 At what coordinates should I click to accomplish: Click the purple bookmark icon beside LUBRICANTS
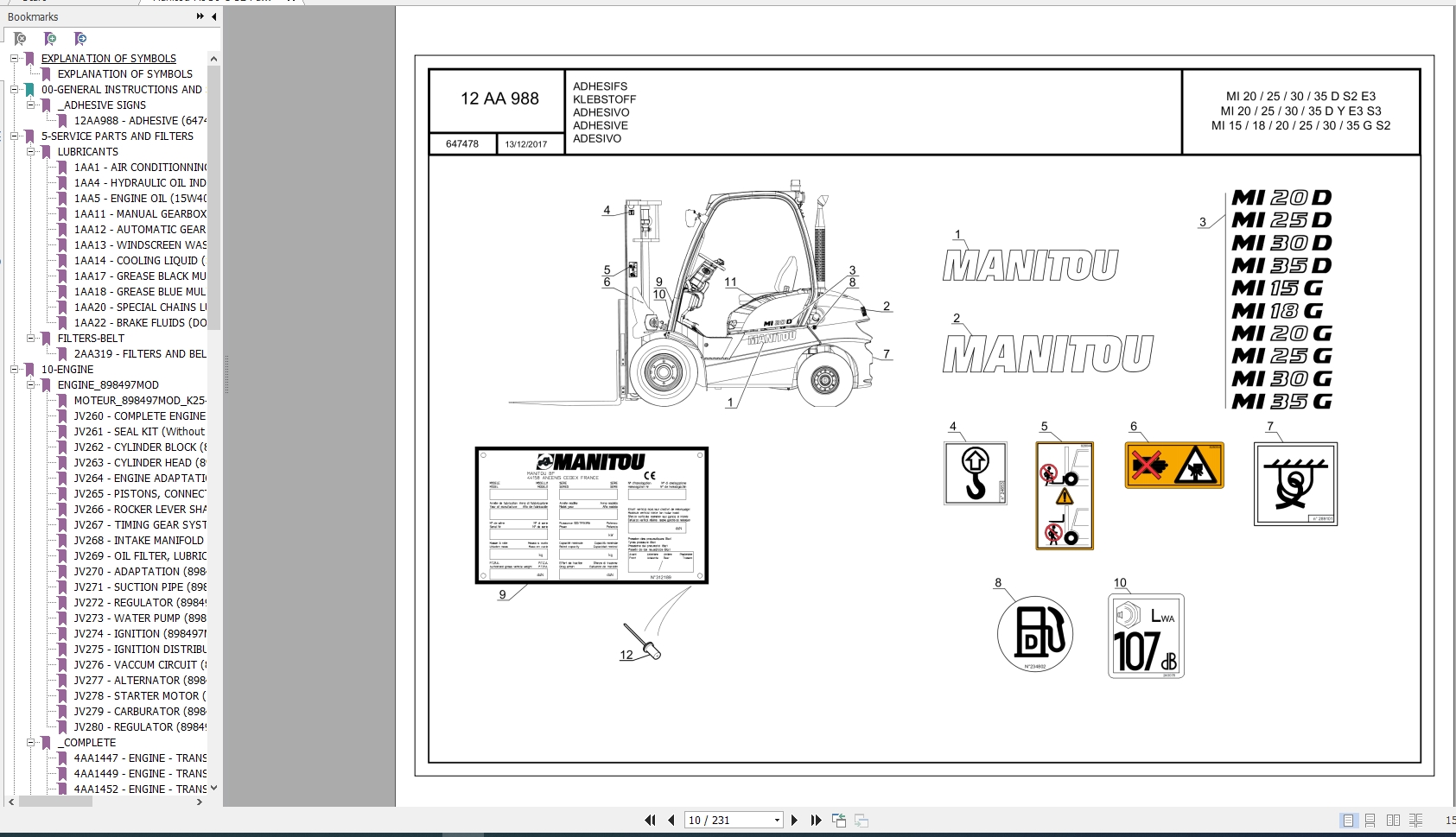(x=46, y=152)
